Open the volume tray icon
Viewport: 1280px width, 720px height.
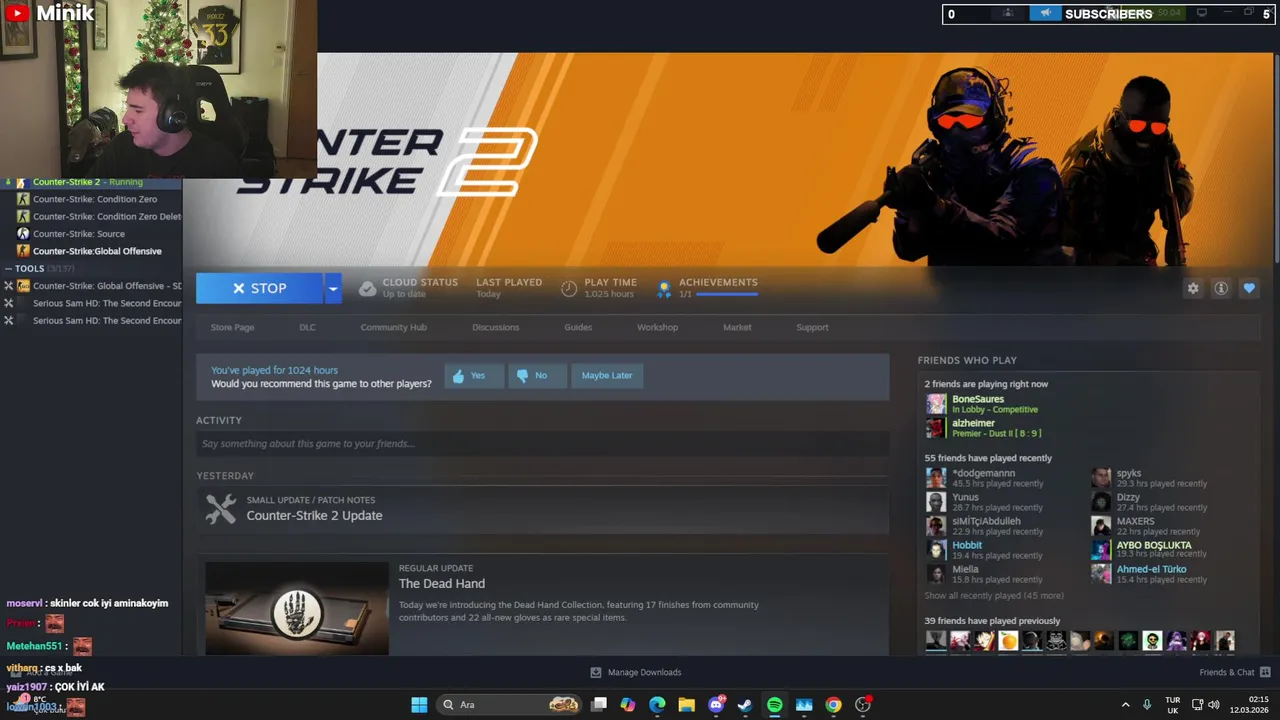click(1214, 705)
